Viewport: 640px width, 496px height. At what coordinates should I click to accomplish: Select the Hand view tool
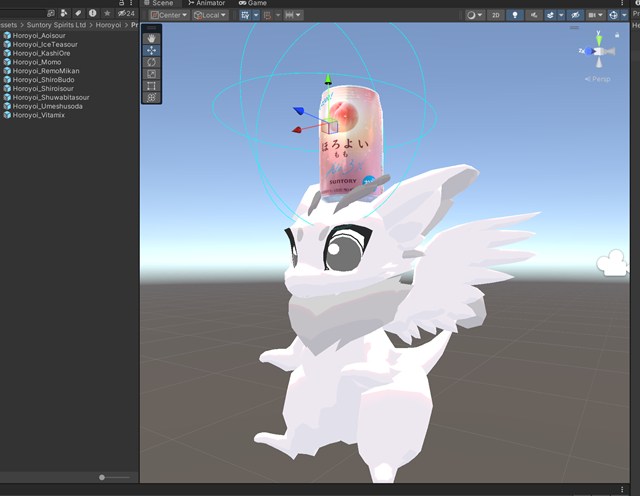point(151,38)
